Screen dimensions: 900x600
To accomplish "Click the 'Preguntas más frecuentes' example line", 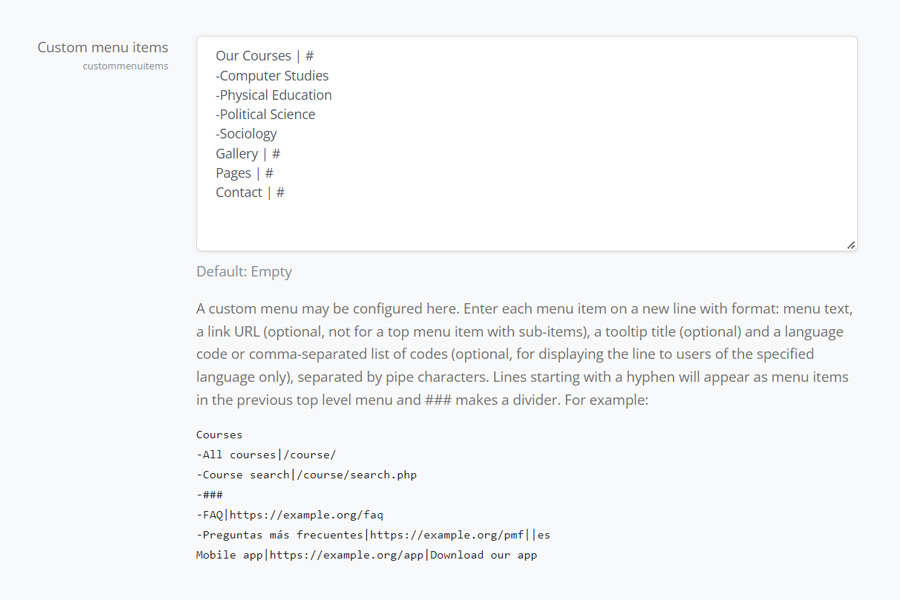I will (373, 535).
